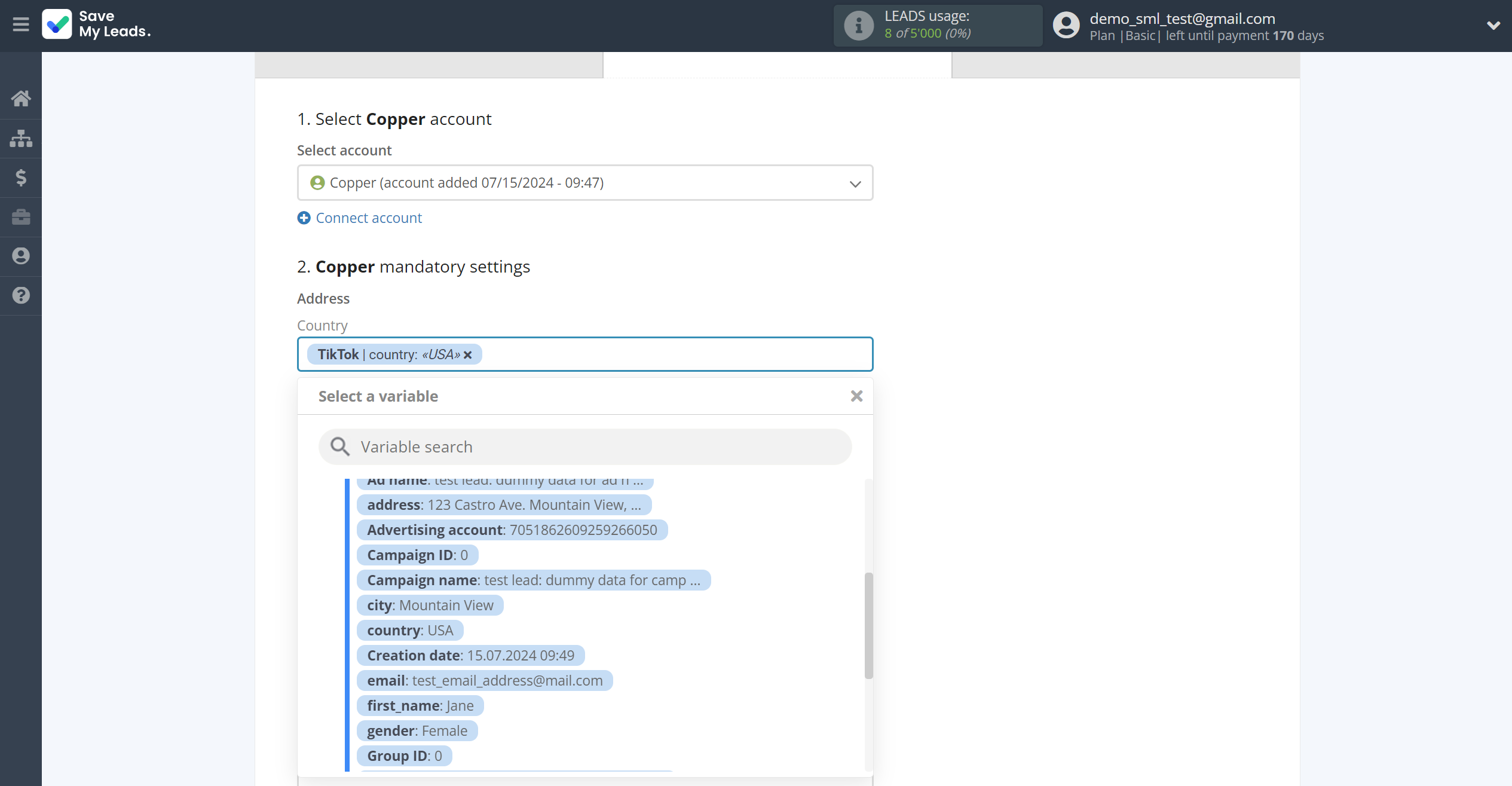Viewport: 1512px width, 786px height.
Task: Select the city Mountain View variable
Action: click(x=430, y=605)
